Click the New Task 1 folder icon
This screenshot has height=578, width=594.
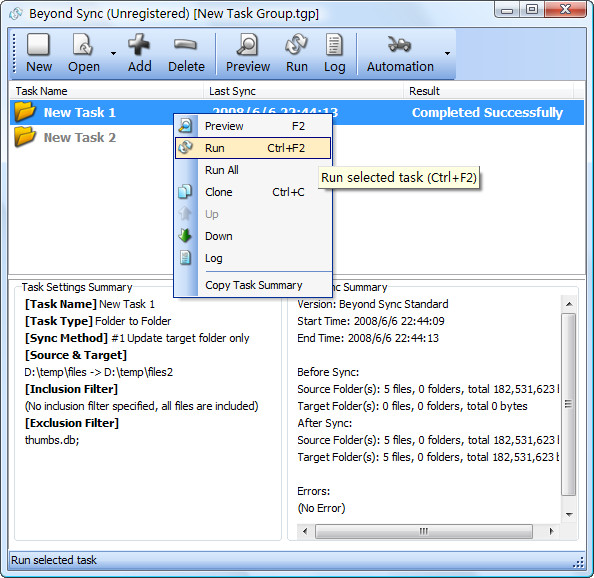coord(25,112)
